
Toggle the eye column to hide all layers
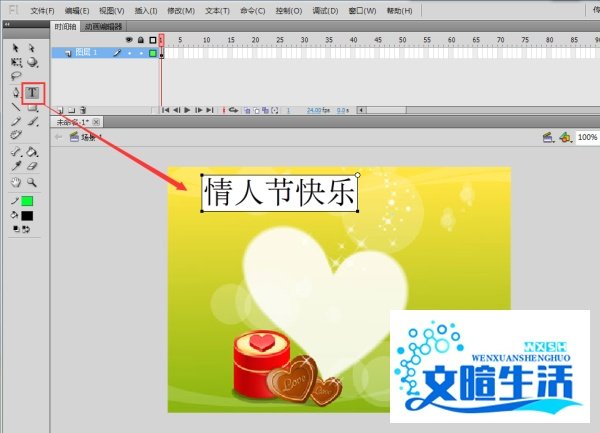tap(129, 40)
